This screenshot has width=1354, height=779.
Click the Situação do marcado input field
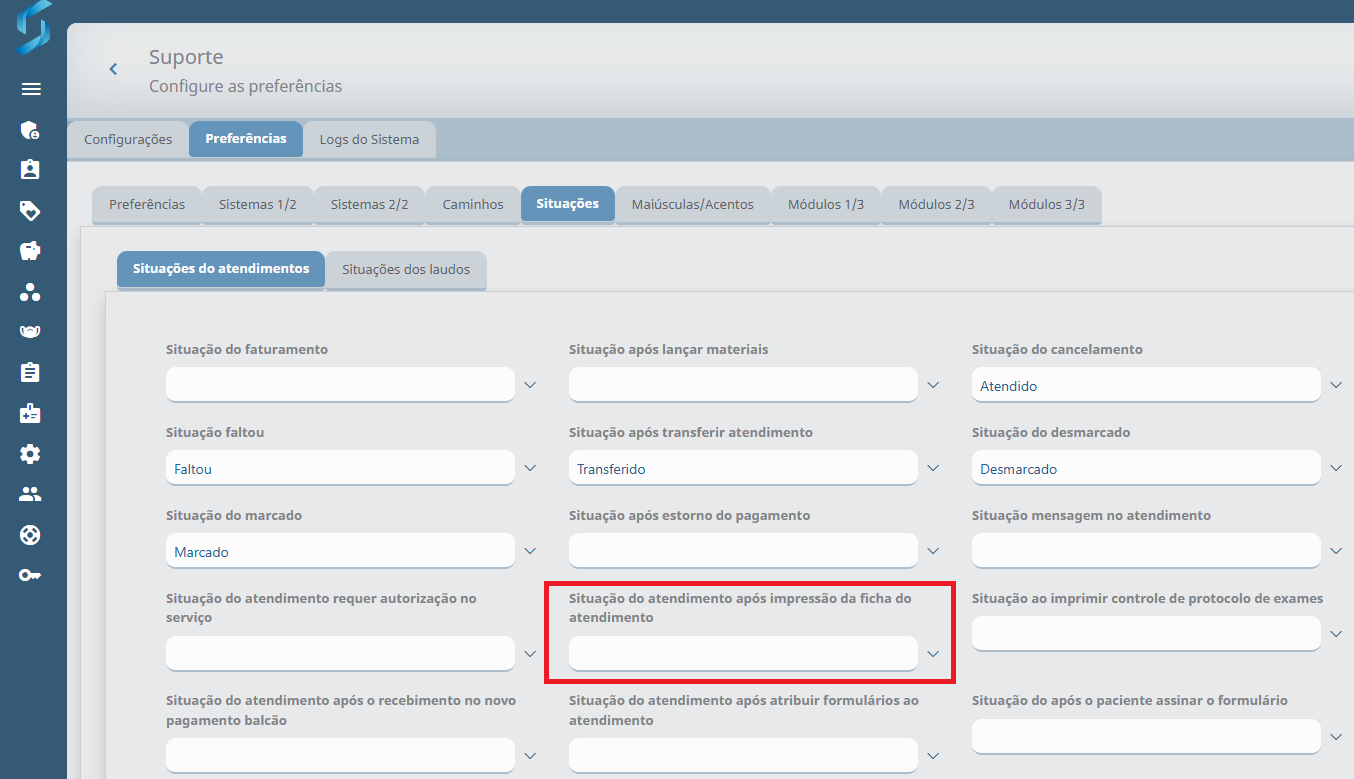pos(340,551)
